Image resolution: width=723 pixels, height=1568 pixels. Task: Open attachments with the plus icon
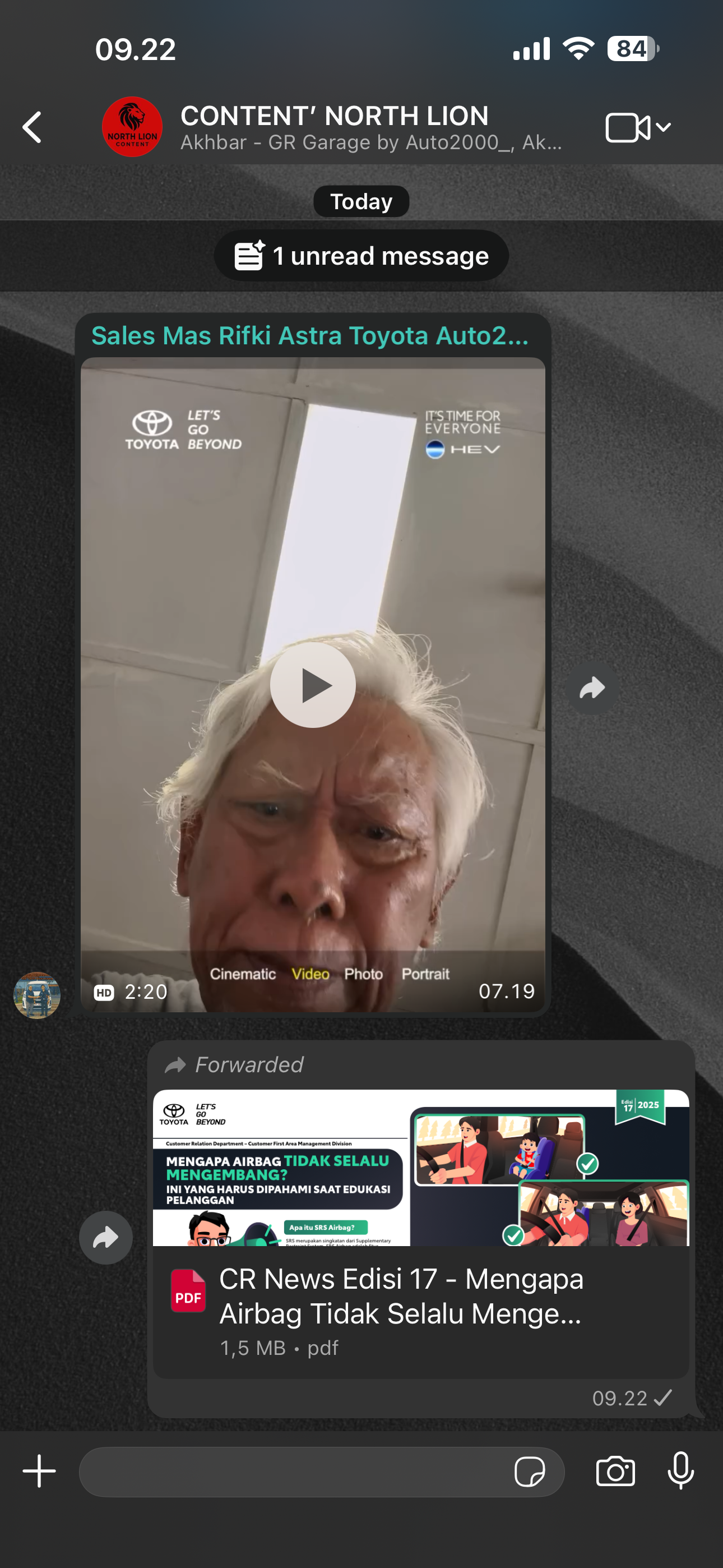point(40,1471)
